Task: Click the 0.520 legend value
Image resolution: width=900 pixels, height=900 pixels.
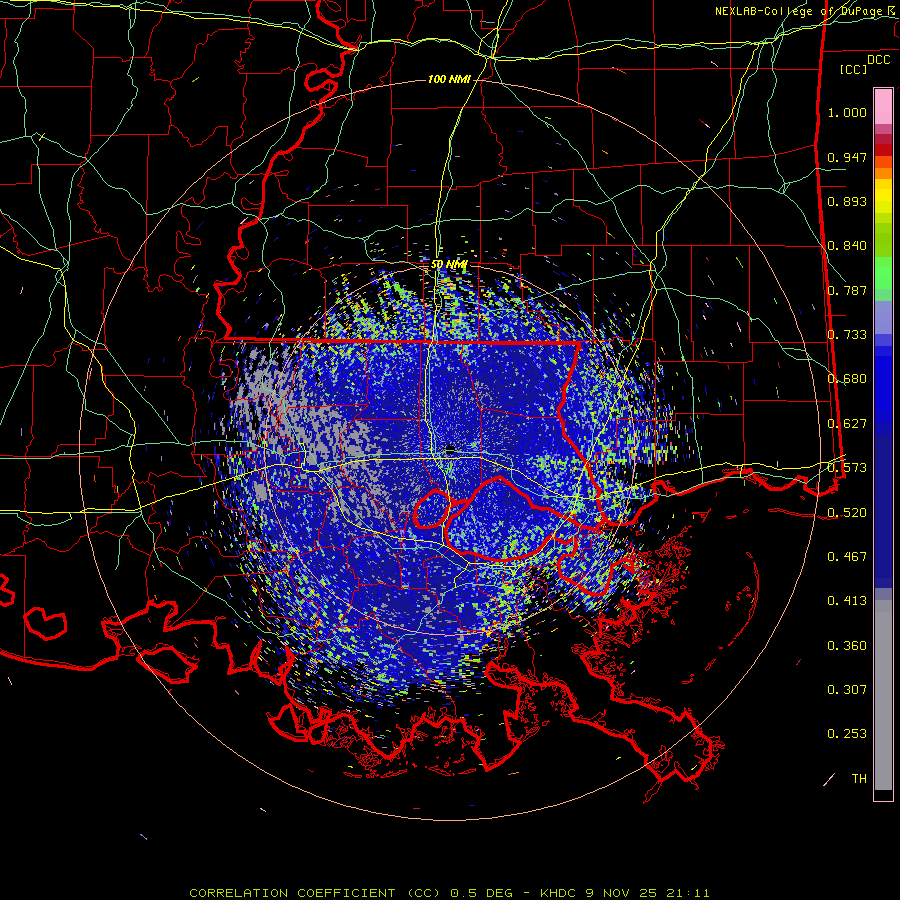Action: pos(847,513)
